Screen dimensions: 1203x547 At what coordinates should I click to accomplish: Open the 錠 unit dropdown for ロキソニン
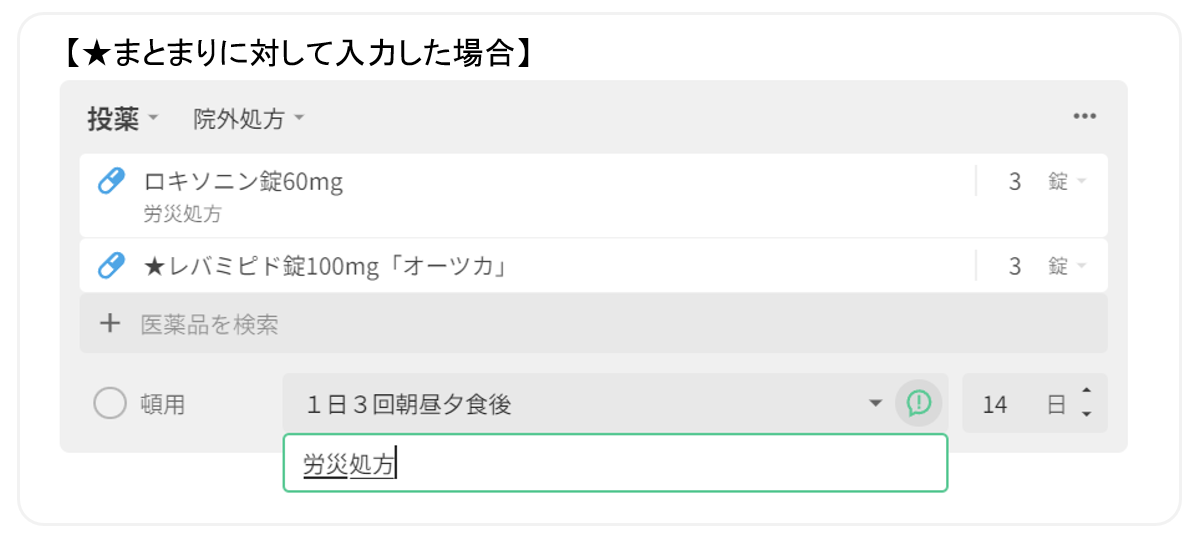(1067, 182)
